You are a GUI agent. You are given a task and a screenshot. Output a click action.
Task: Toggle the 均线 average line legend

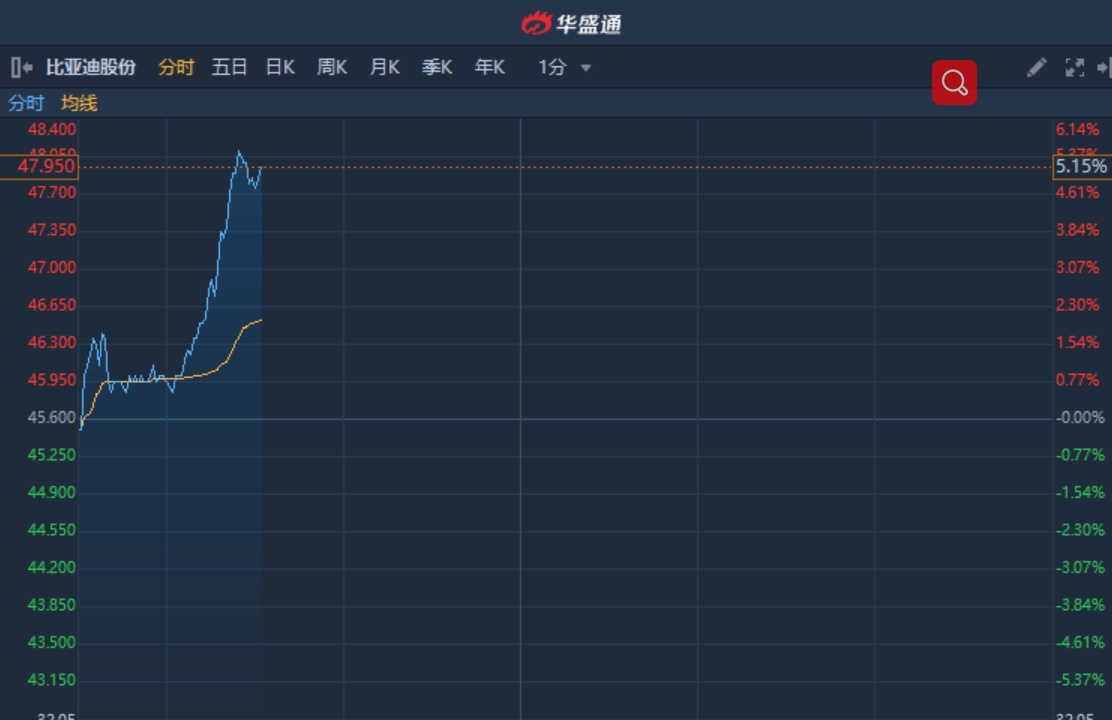coord(79,102)
